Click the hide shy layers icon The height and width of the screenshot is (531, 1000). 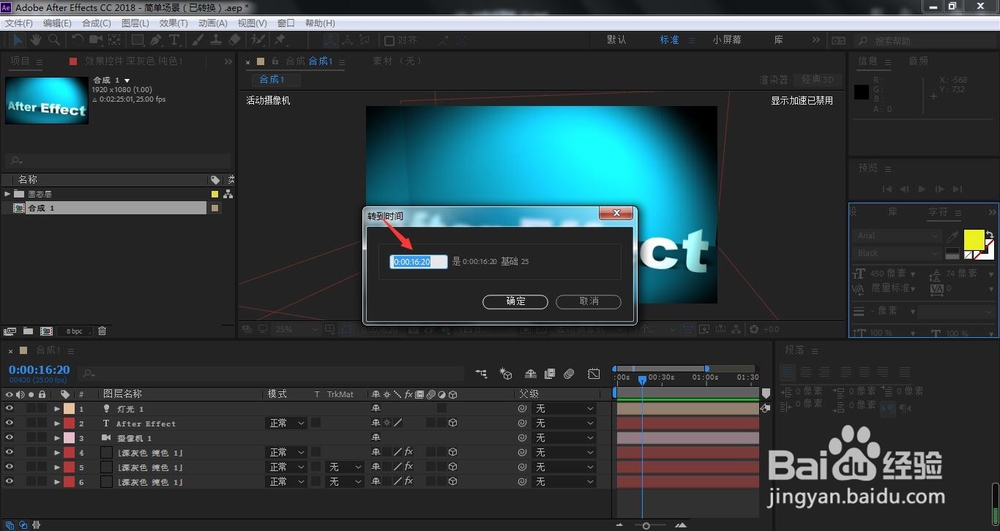531,374
